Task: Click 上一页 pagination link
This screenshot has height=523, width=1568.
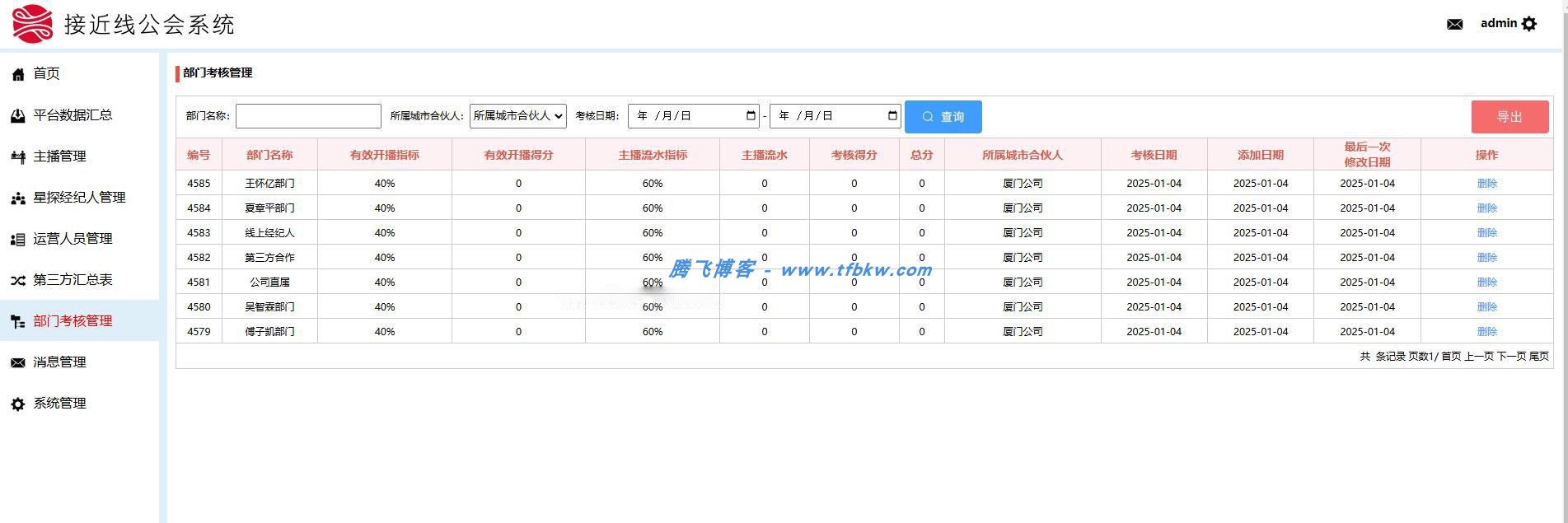Action: (1479, 357)
